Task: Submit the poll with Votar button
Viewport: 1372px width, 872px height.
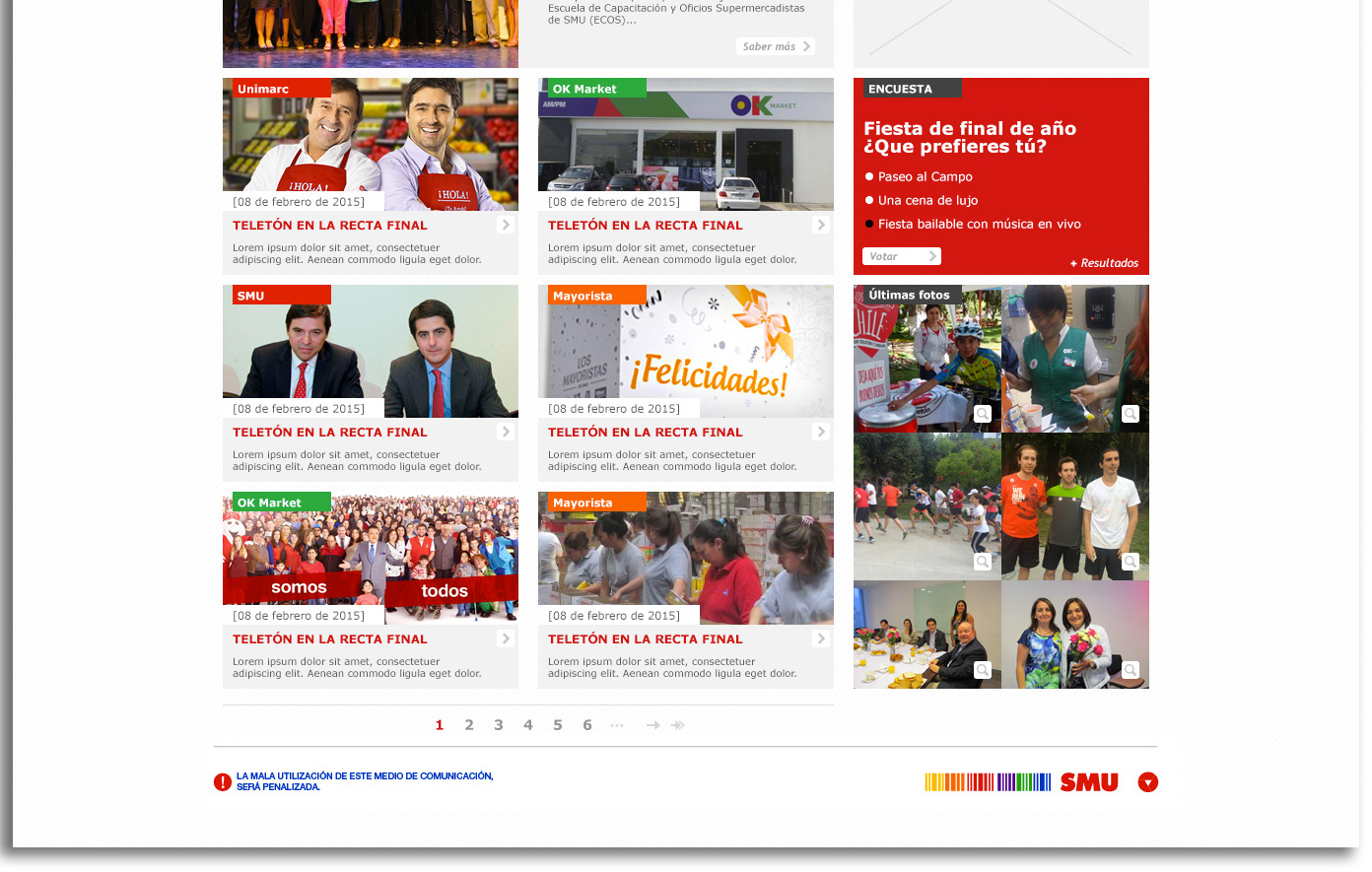Action: (x=902, y=256)
